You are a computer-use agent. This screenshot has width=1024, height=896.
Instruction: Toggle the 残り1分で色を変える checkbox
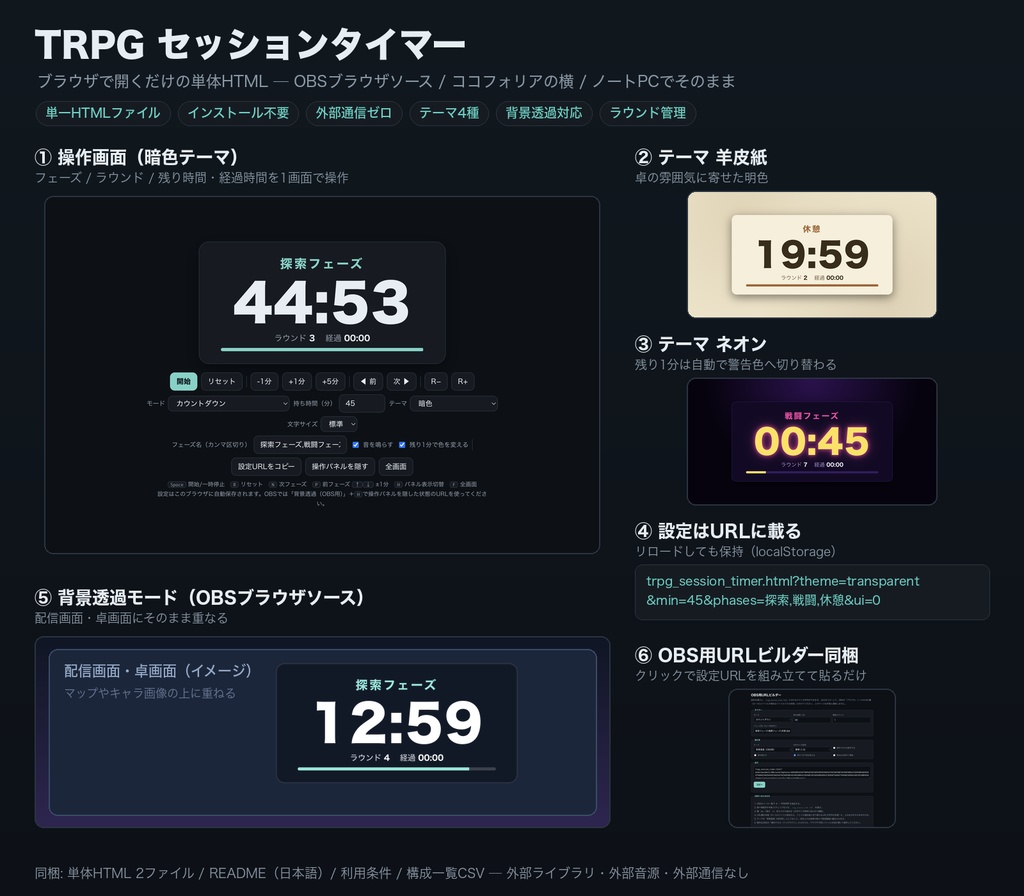(x=402, y=445)
